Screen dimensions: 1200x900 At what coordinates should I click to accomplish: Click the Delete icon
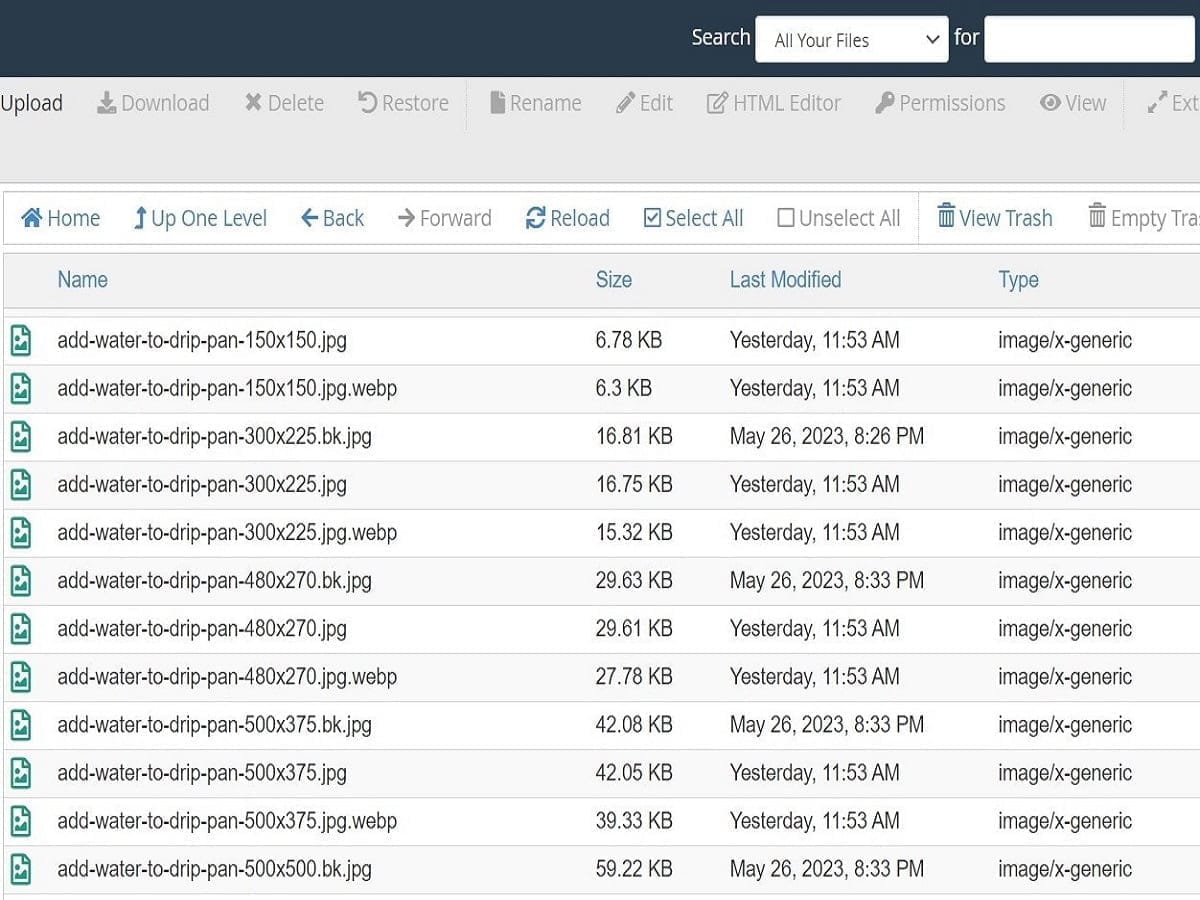pos(284,102)
